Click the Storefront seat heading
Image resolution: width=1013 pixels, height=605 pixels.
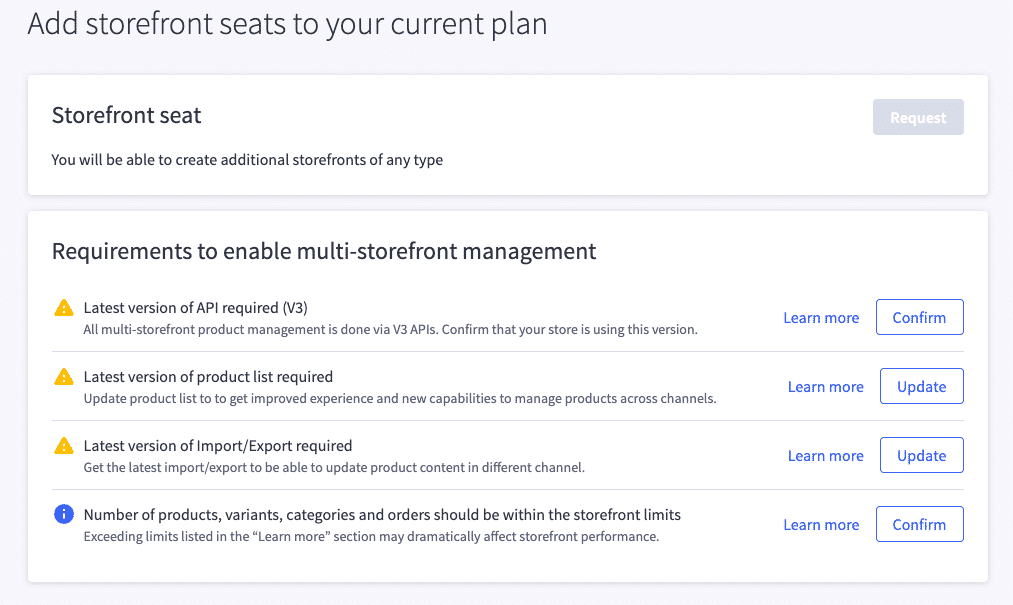point(126,115)
